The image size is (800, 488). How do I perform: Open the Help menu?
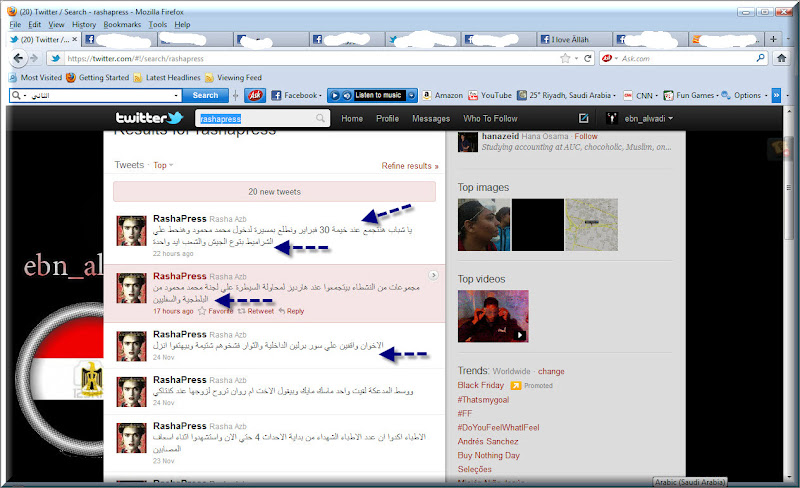[182, 25]
